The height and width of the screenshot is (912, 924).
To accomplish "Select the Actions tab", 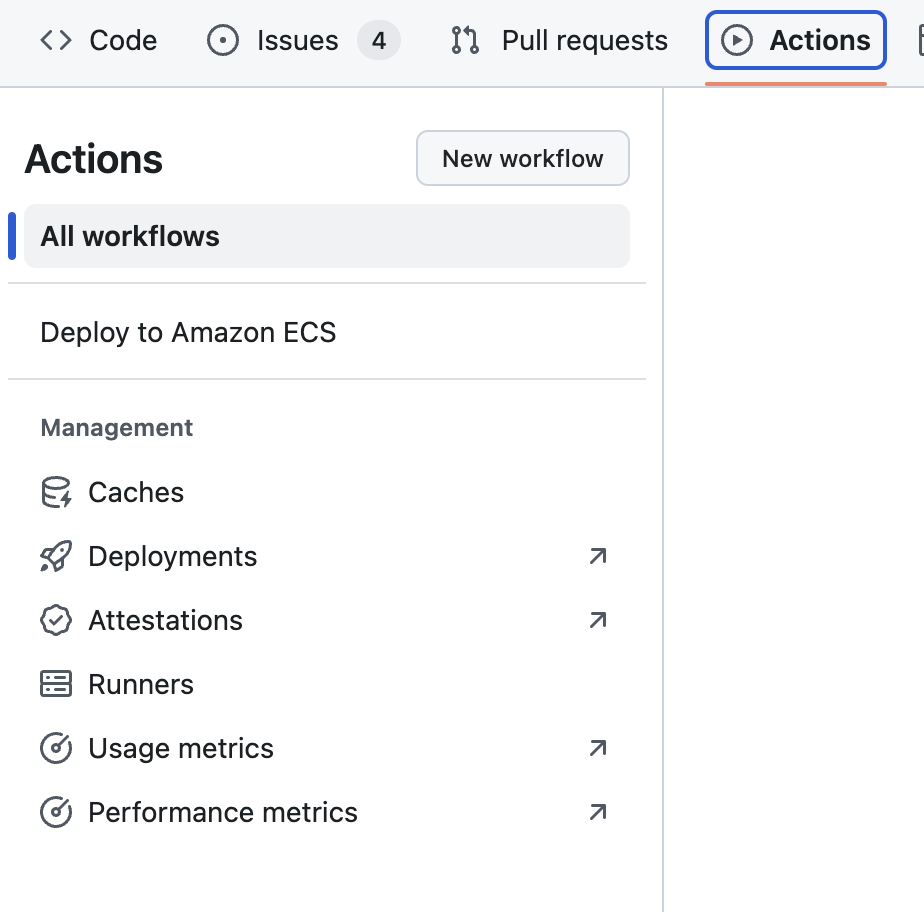I will [x=796, y=41].
